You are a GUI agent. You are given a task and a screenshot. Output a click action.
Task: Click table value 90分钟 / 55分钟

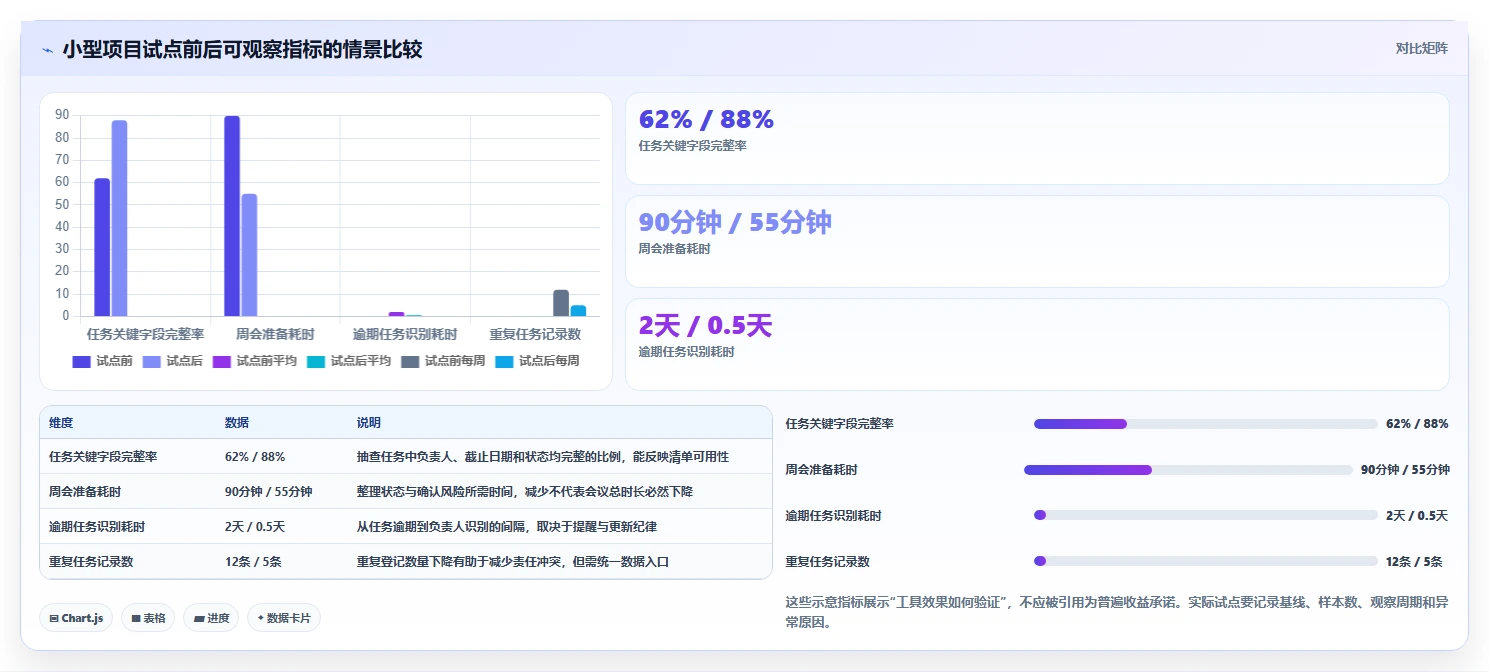click(268, 491)
